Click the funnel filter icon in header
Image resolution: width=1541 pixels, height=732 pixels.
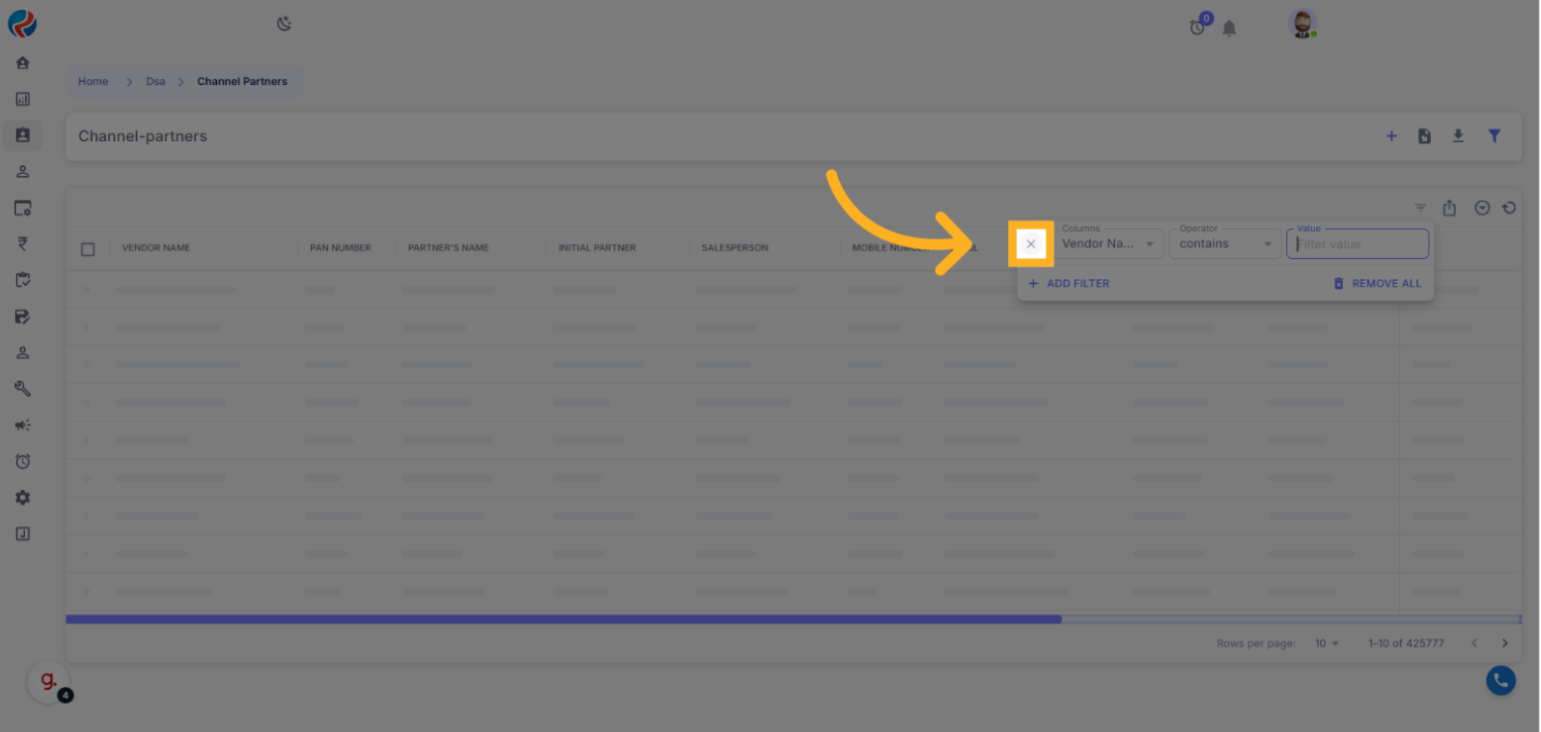click(x=1494, y=136)
